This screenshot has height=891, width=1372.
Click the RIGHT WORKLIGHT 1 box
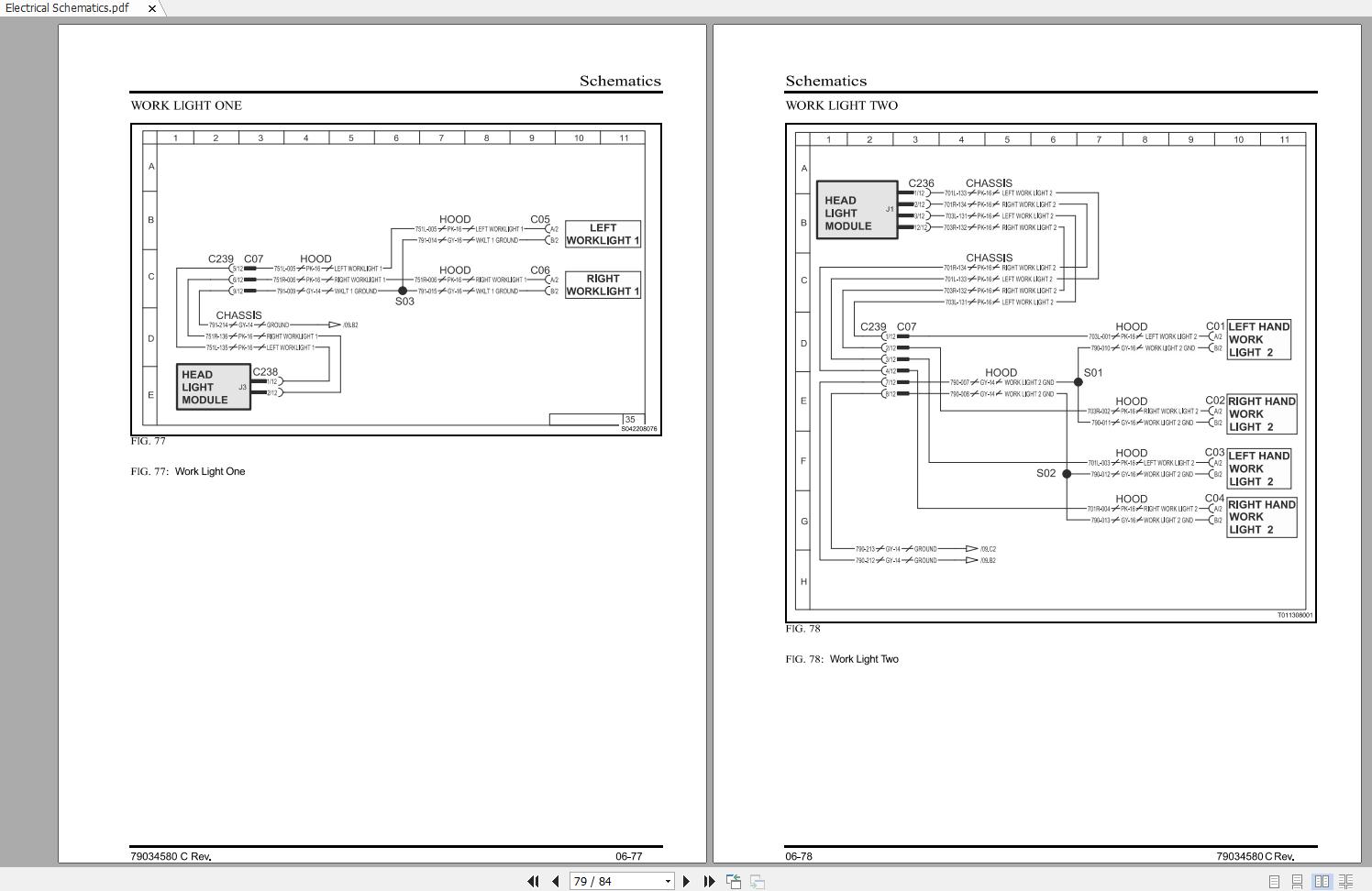pyautogui.click(x=603, y=285)
